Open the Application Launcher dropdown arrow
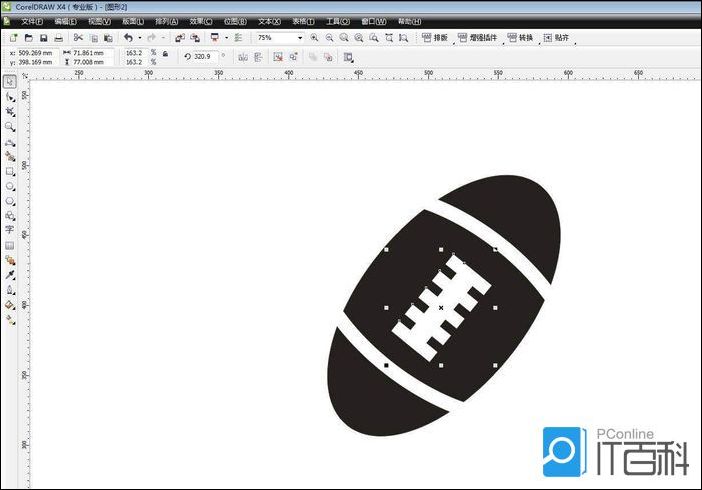702x490 pixels. [x=226, y=38]
